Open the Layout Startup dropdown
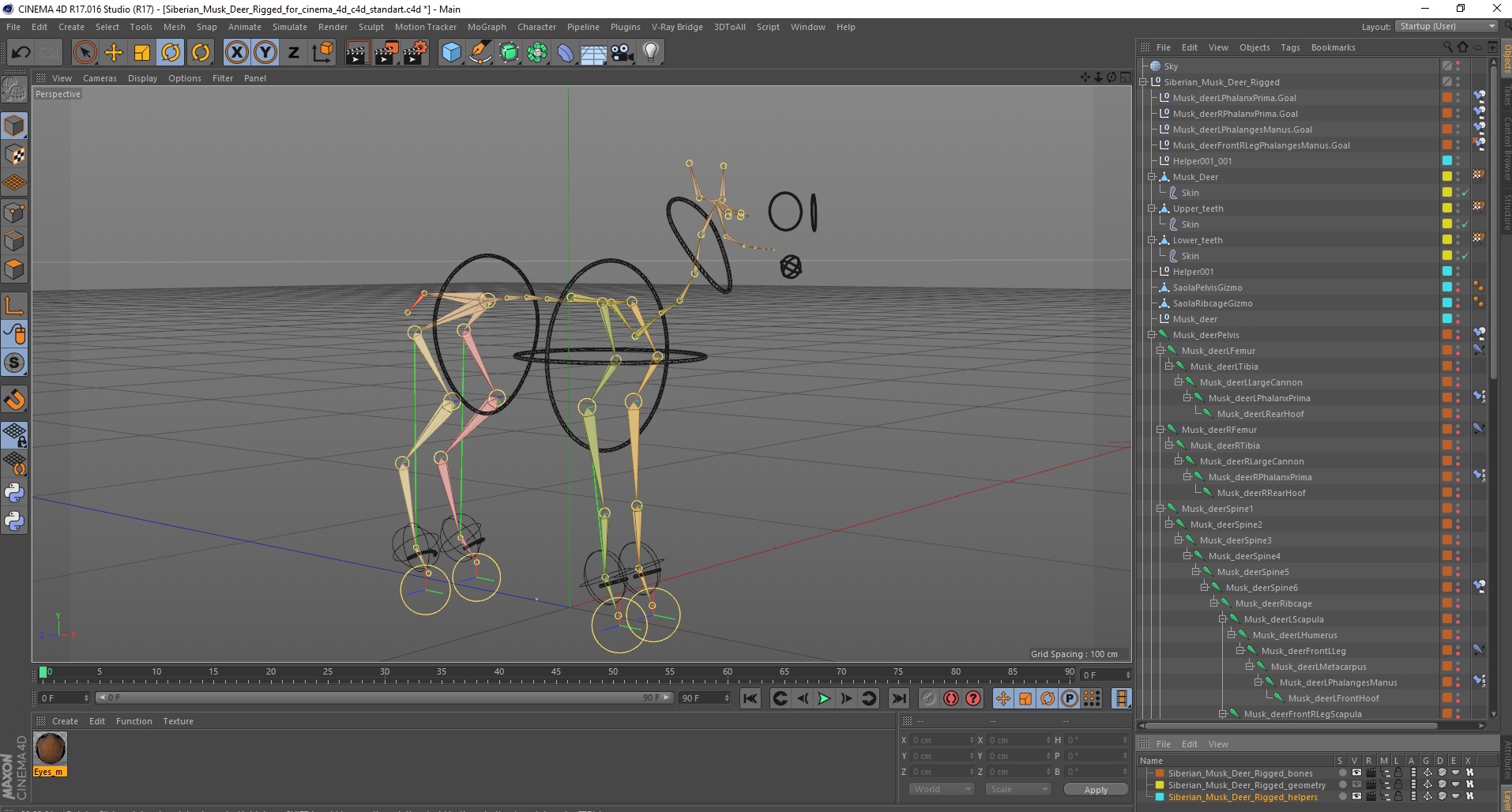The height and width of the screenshot is (812, 1512). [1446, 26]
